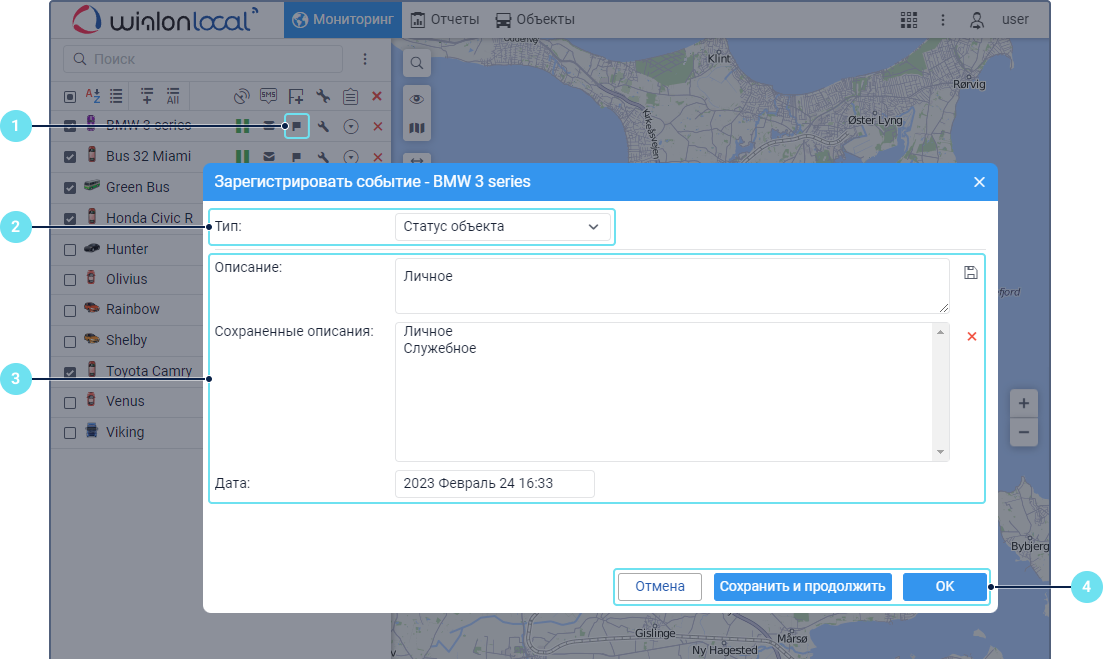
Task: Click the satellite connection header icon
Action: (x=241, y=96)
